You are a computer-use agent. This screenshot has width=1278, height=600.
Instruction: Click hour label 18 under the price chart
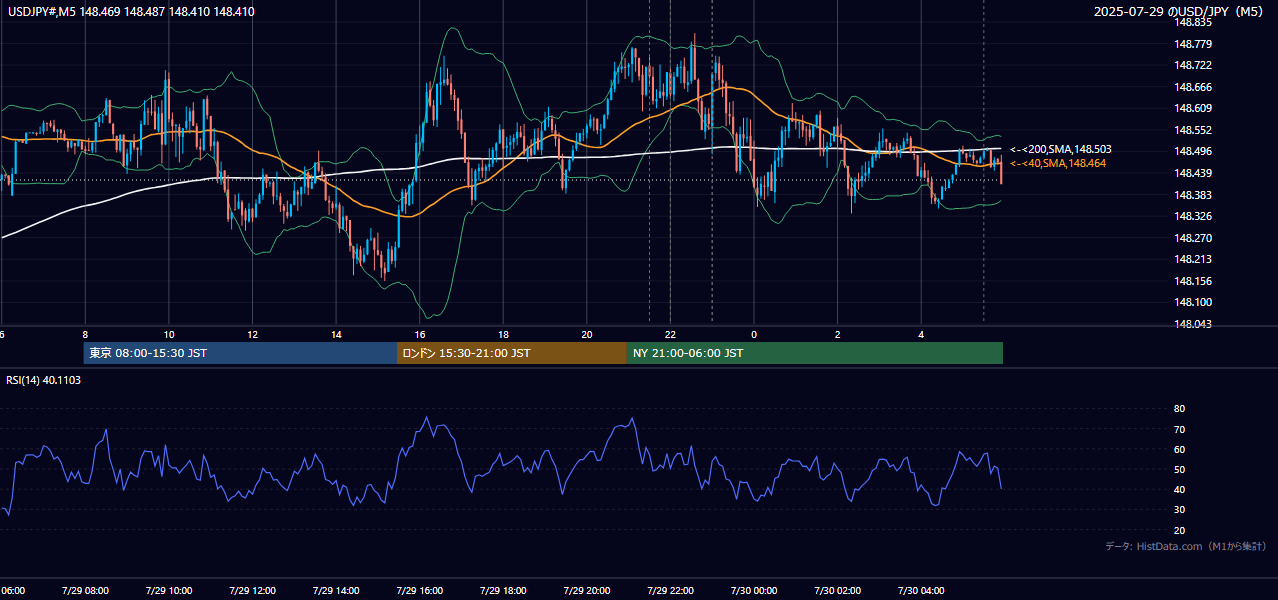pyautogui.click(x=503, y=334)
